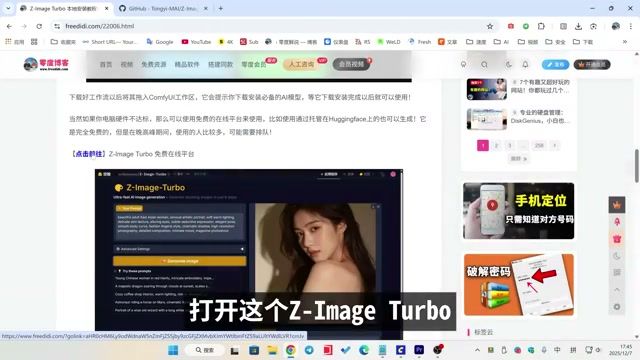Open Telegram from the taskbar

pos(309,350)
